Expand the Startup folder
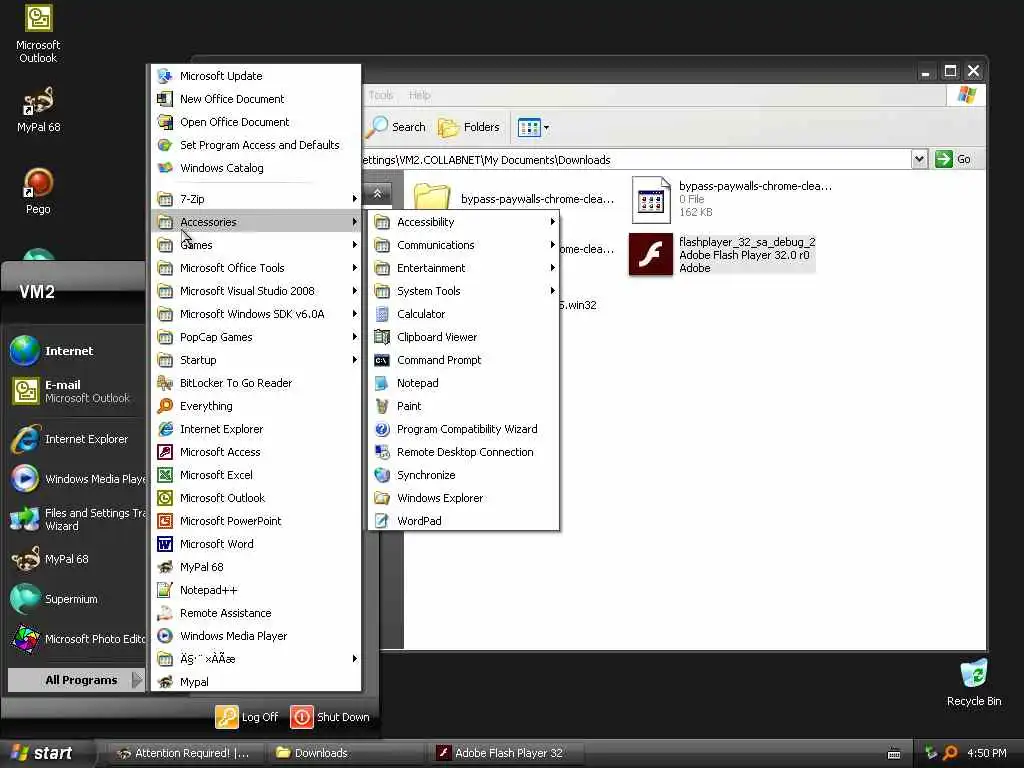 (256, 360)
